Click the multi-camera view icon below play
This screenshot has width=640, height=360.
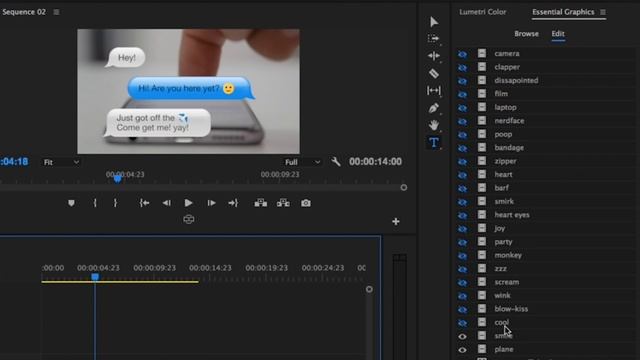(x=189, y=219)
